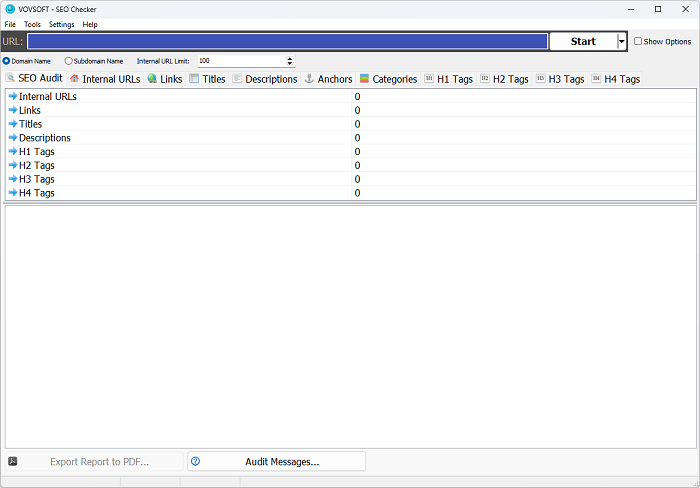The image size is (700, 488).
Task: Click the colored Categories tab icon
Action: click(364, 79)
